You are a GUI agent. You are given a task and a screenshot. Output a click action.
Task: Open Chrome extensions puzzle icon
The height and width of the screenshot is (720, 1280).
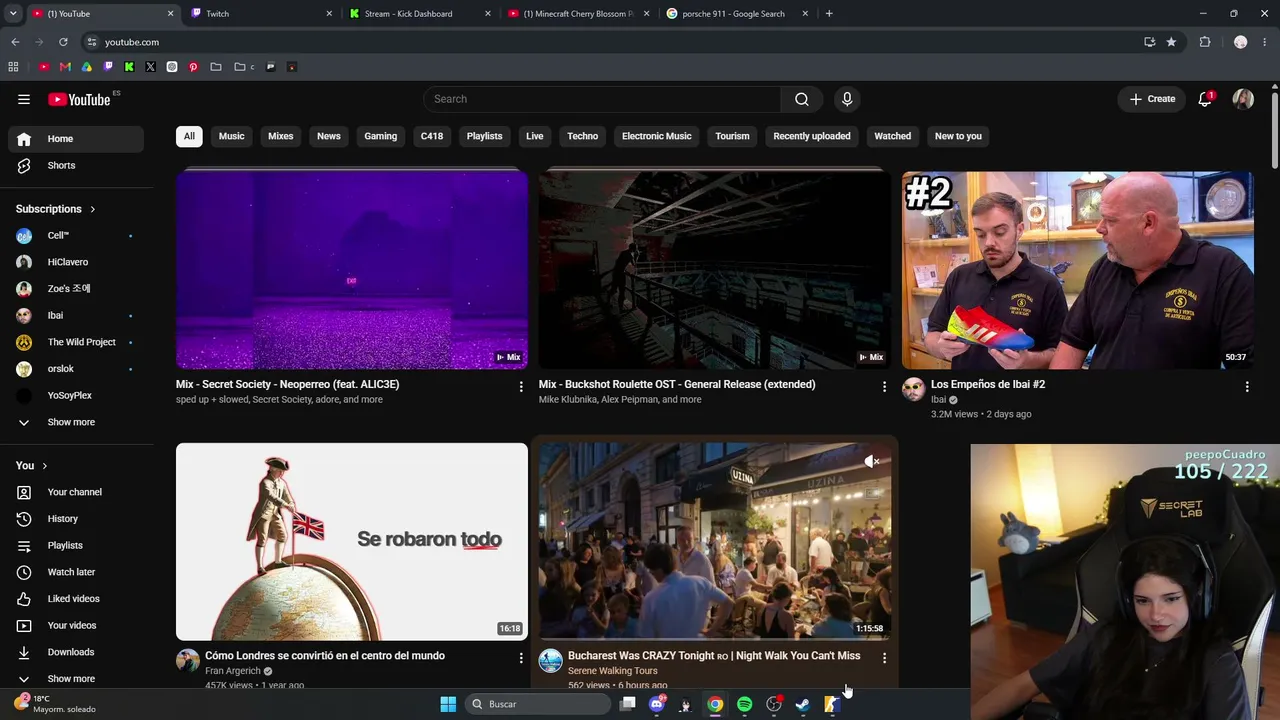[x=1205, y=42]
